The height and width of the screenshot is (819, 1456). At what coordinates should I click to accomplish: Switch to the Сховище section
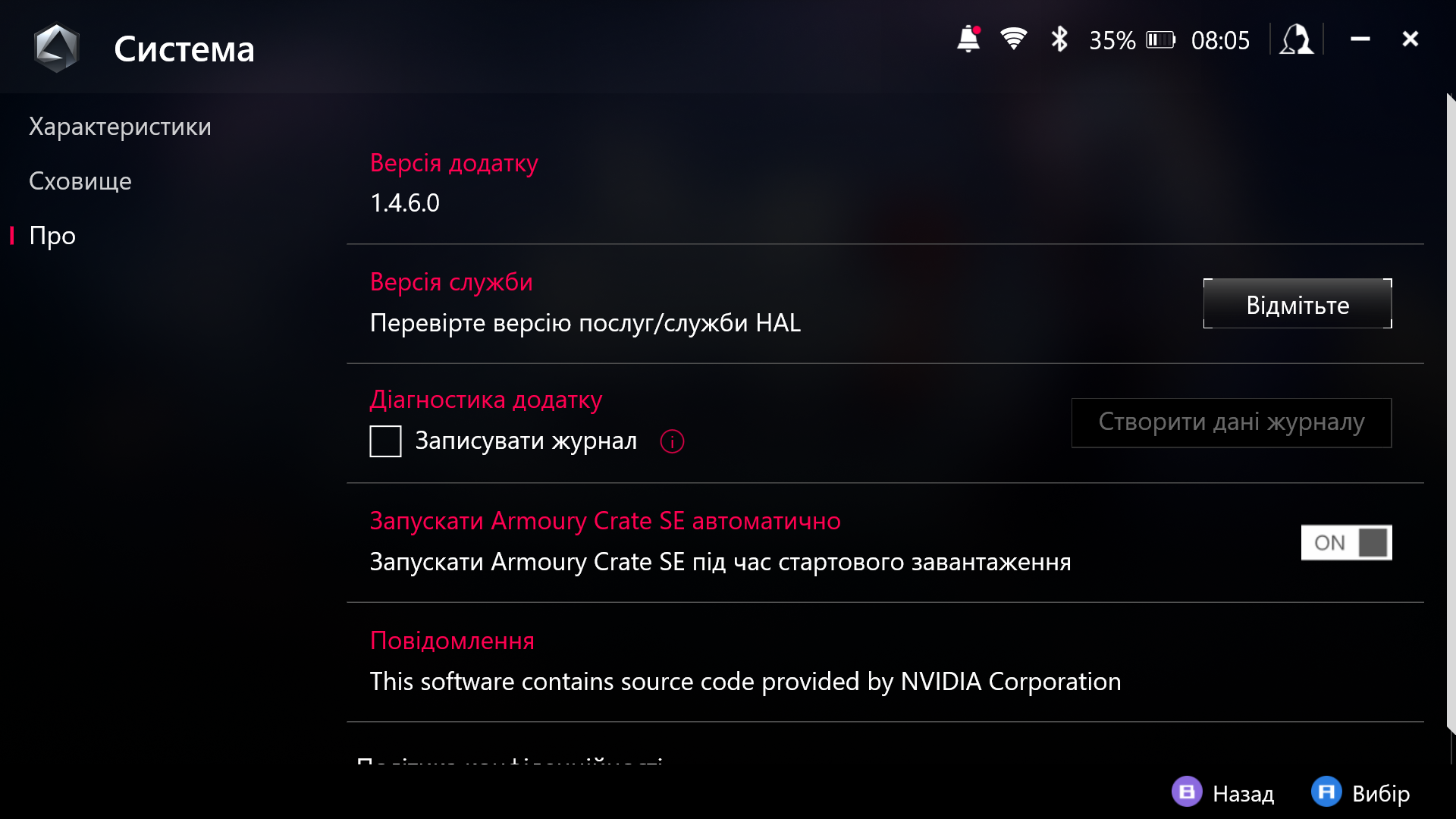click(80, 181)
